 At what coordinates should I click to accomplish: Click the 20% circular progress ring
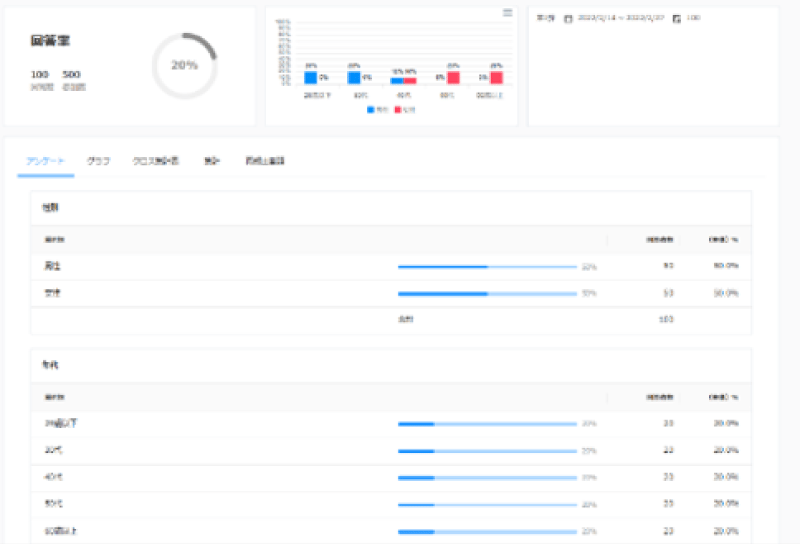click(184, 65)
